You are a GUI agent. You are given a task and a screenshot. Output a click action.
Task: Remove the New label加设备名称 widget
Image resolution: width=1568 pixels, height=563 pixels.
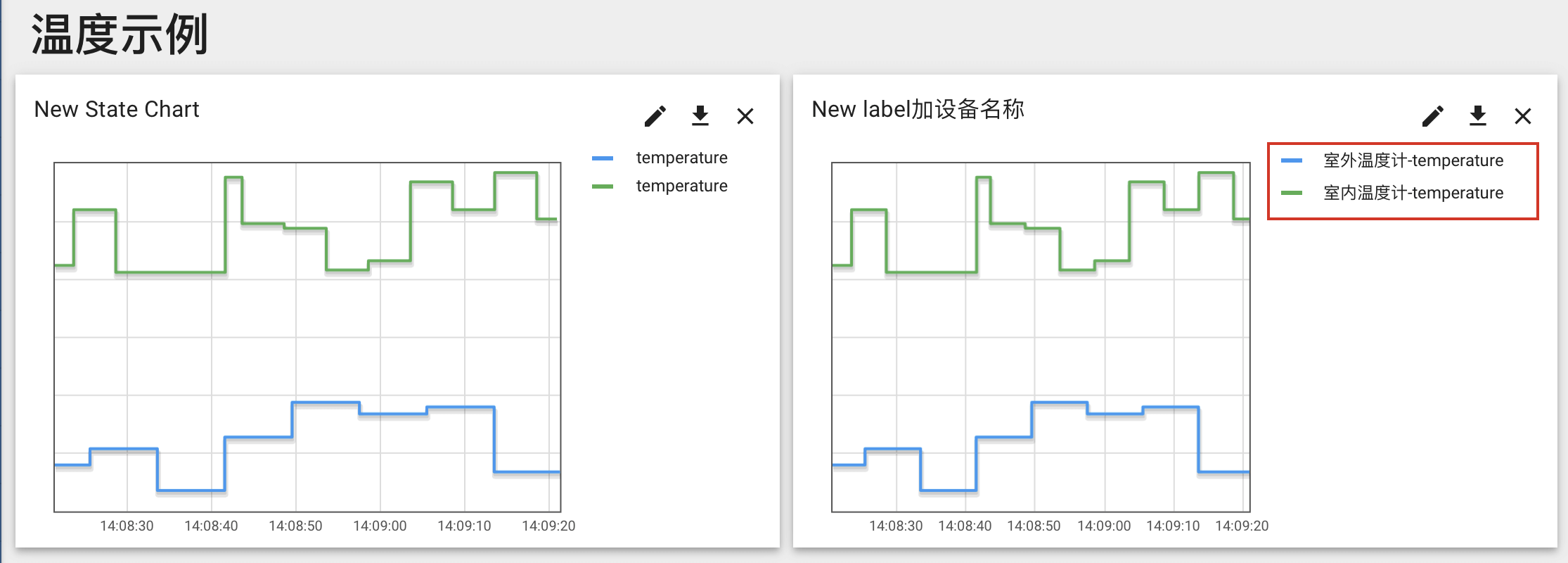[1523, 116]
